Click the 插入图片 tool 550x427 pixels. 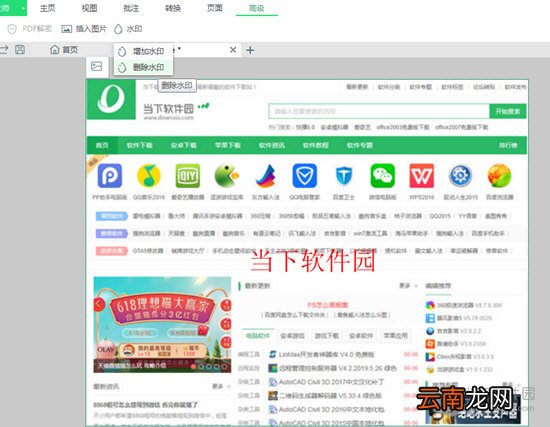tap(84, 29)
